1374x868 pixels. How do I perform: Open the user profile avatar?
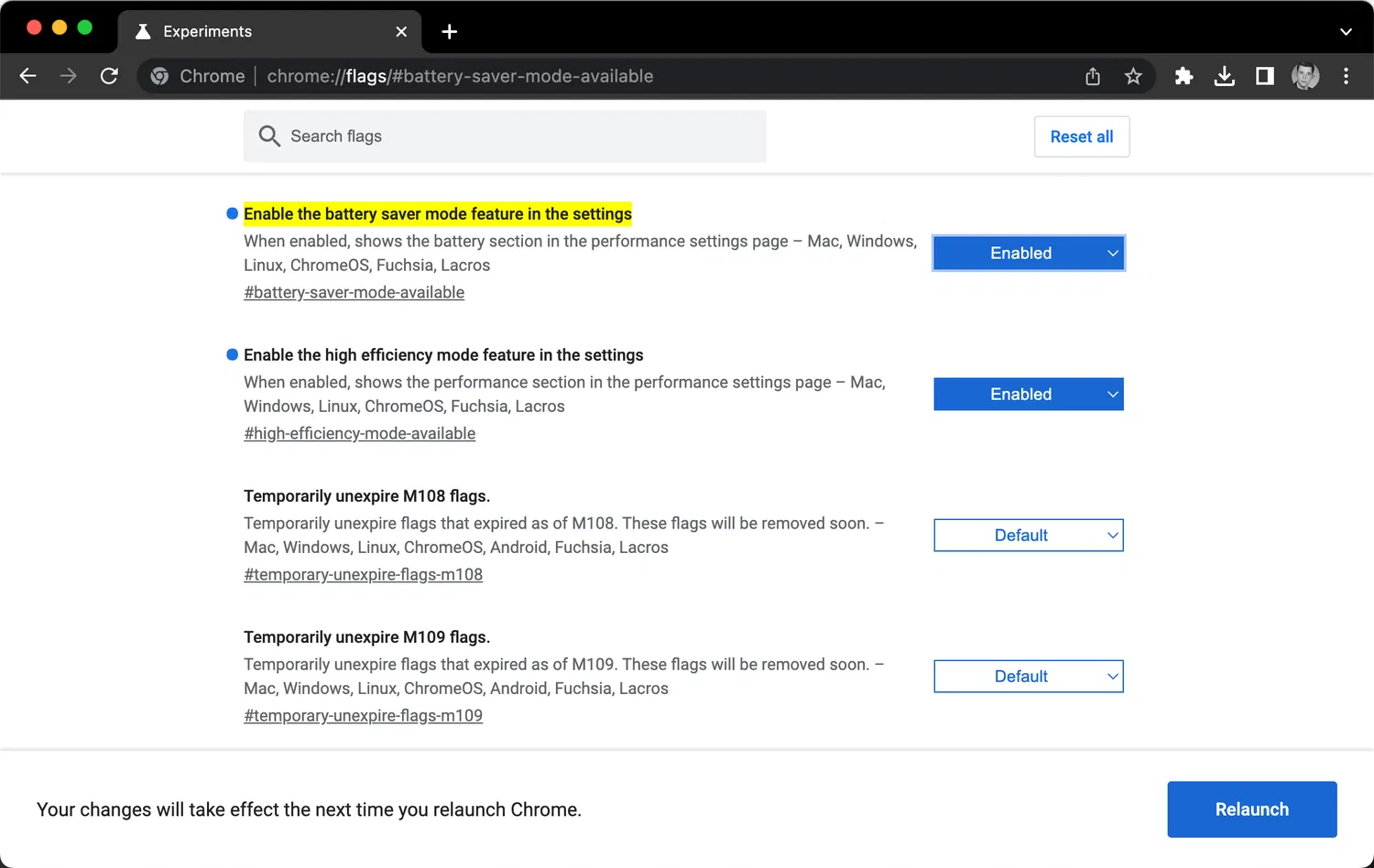1305,76
